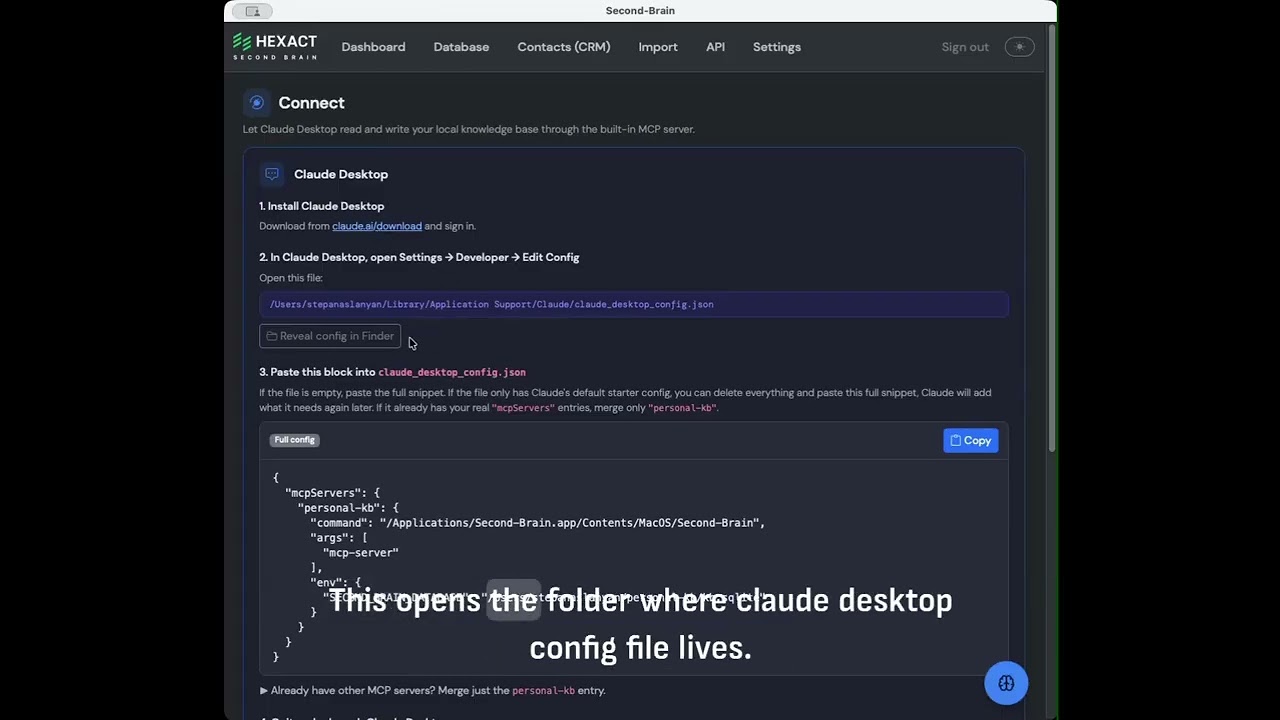The width and height of the screenshot is (1280, 720).
Task: Click the window title bar sidebar icon
Action: pyautogui.click(x=252, y=11)
